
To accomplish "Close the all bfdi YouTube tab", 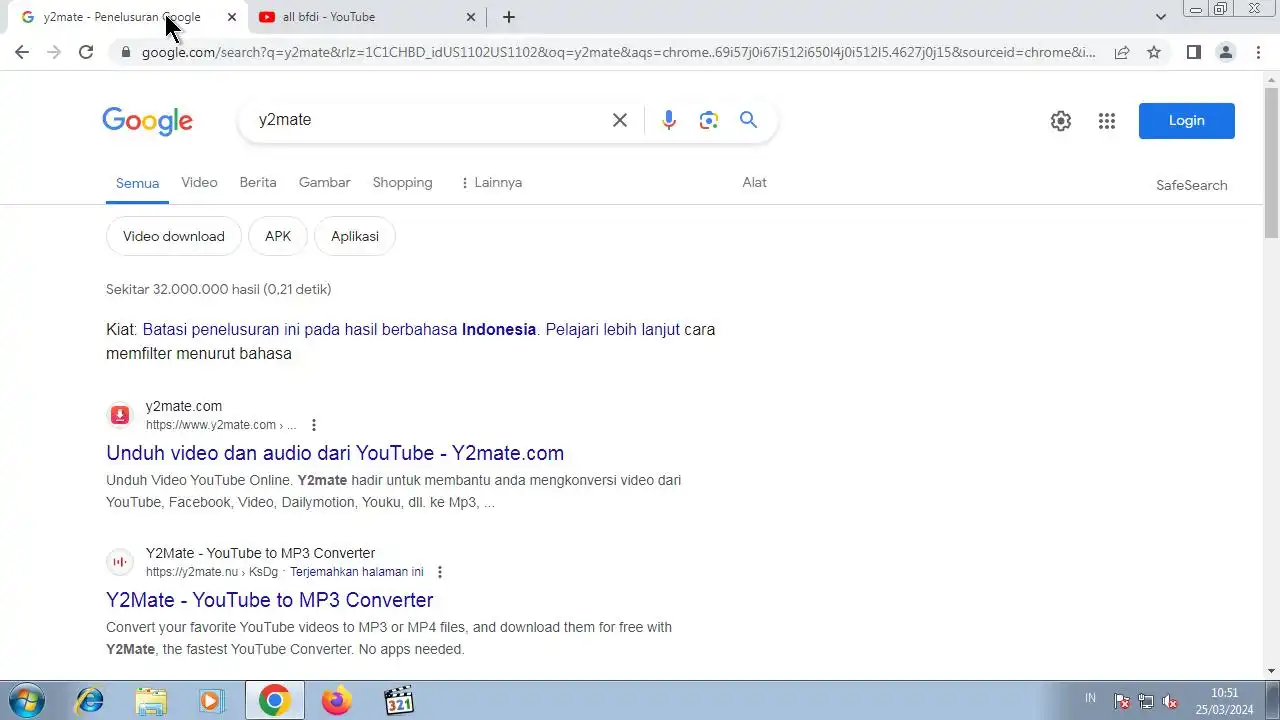I will click(472, 17).
